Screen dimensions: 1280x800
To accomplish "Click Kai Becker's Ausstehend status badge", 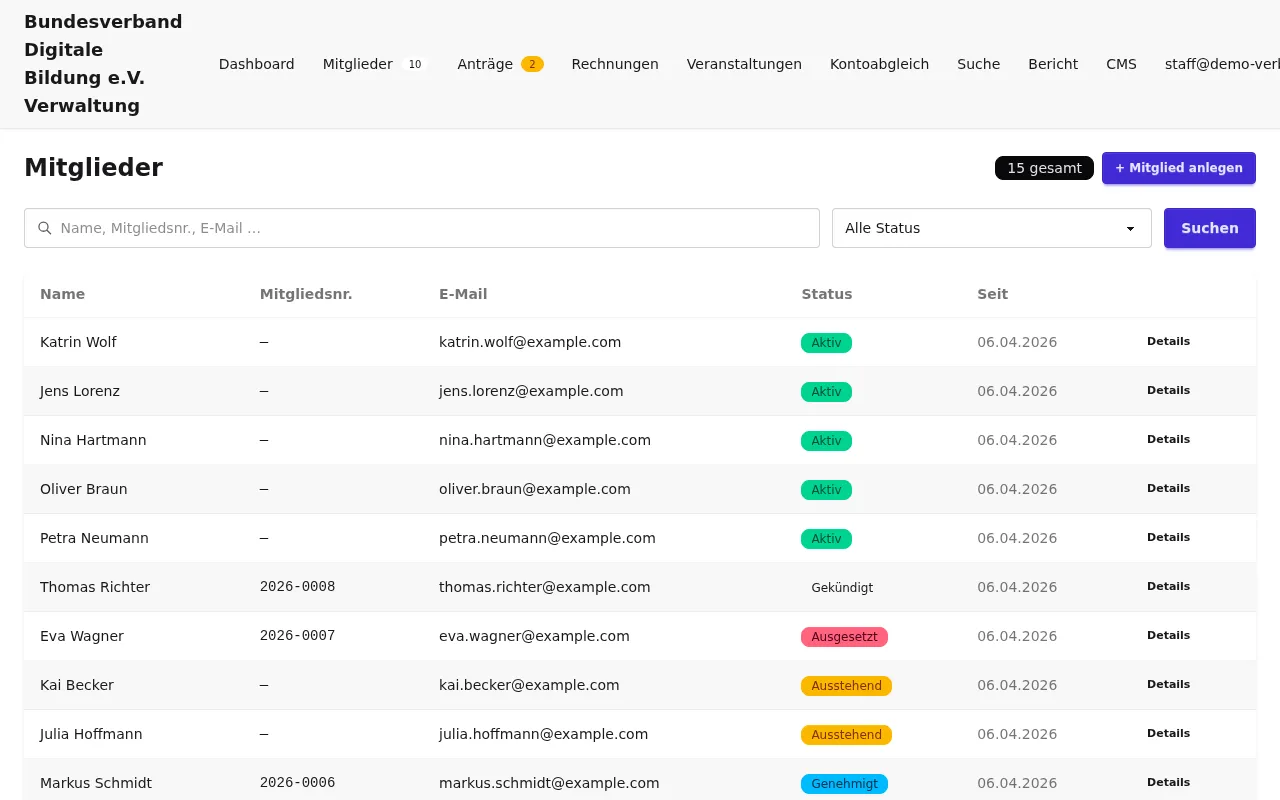I will pyautogui.click(x=846, y=686).
